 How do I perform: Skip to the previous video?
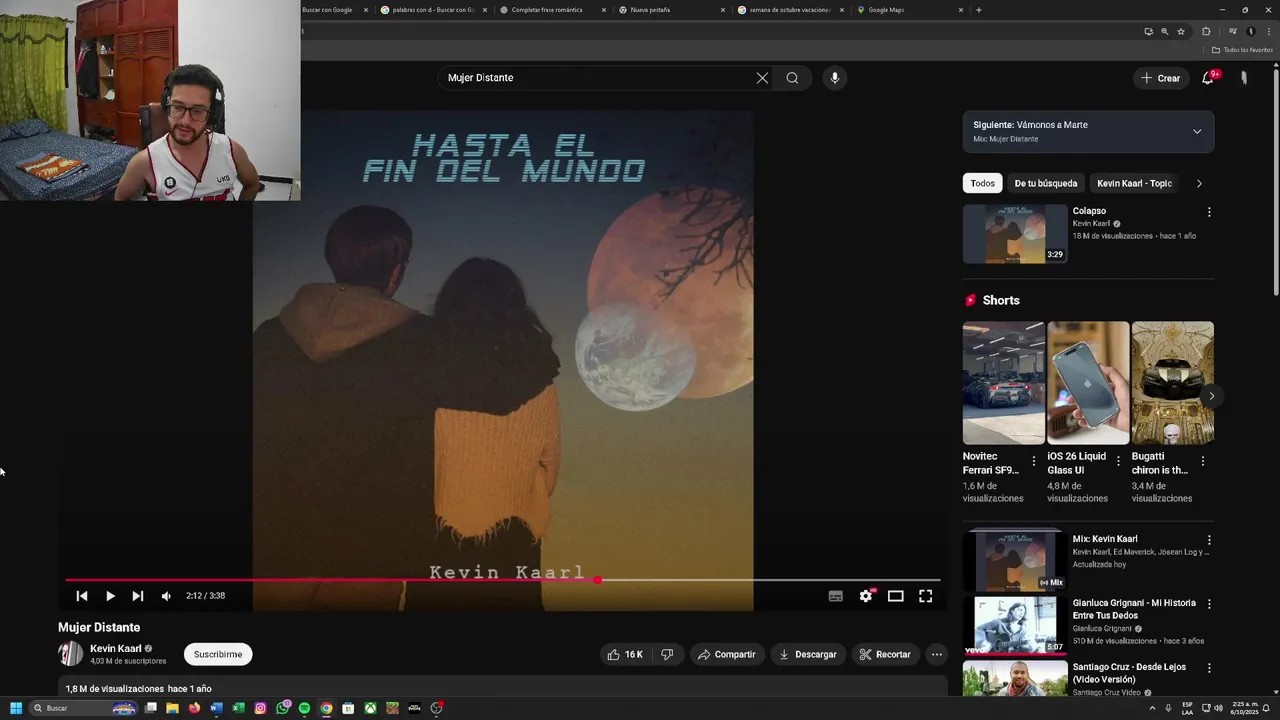pyautogui.click(x=82, y=596)
